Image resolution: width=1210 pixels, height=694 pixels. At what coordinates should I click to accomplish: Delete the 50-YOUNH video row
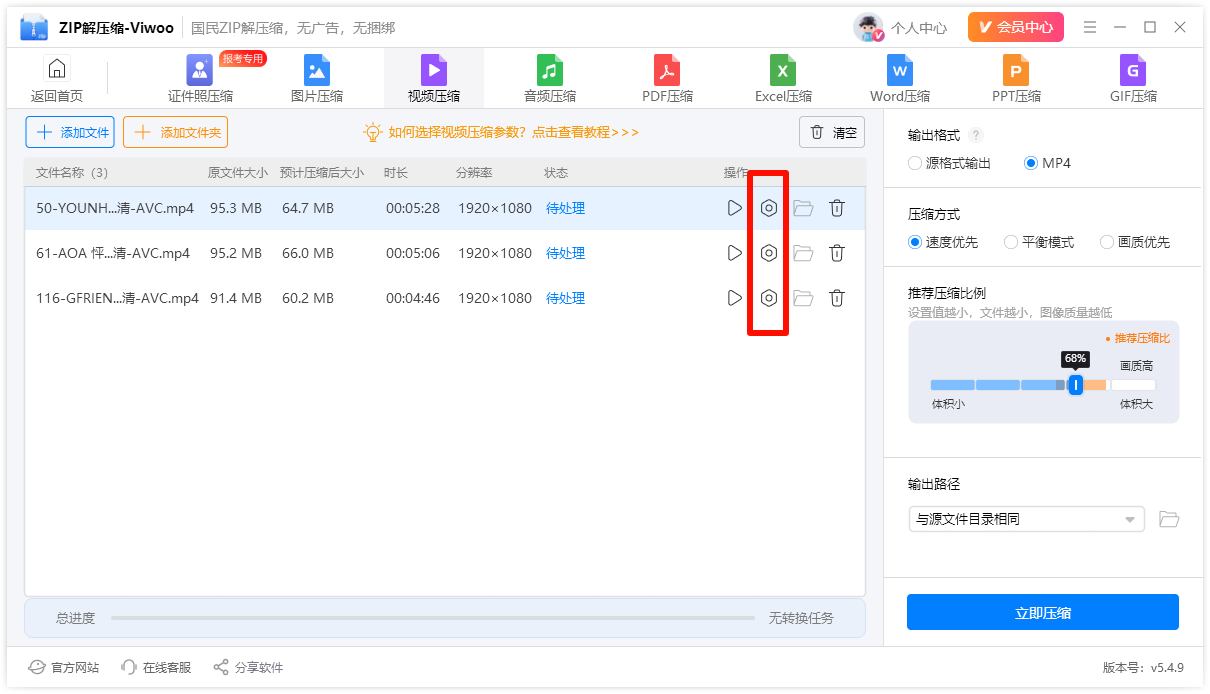click(x=837, y=208)
